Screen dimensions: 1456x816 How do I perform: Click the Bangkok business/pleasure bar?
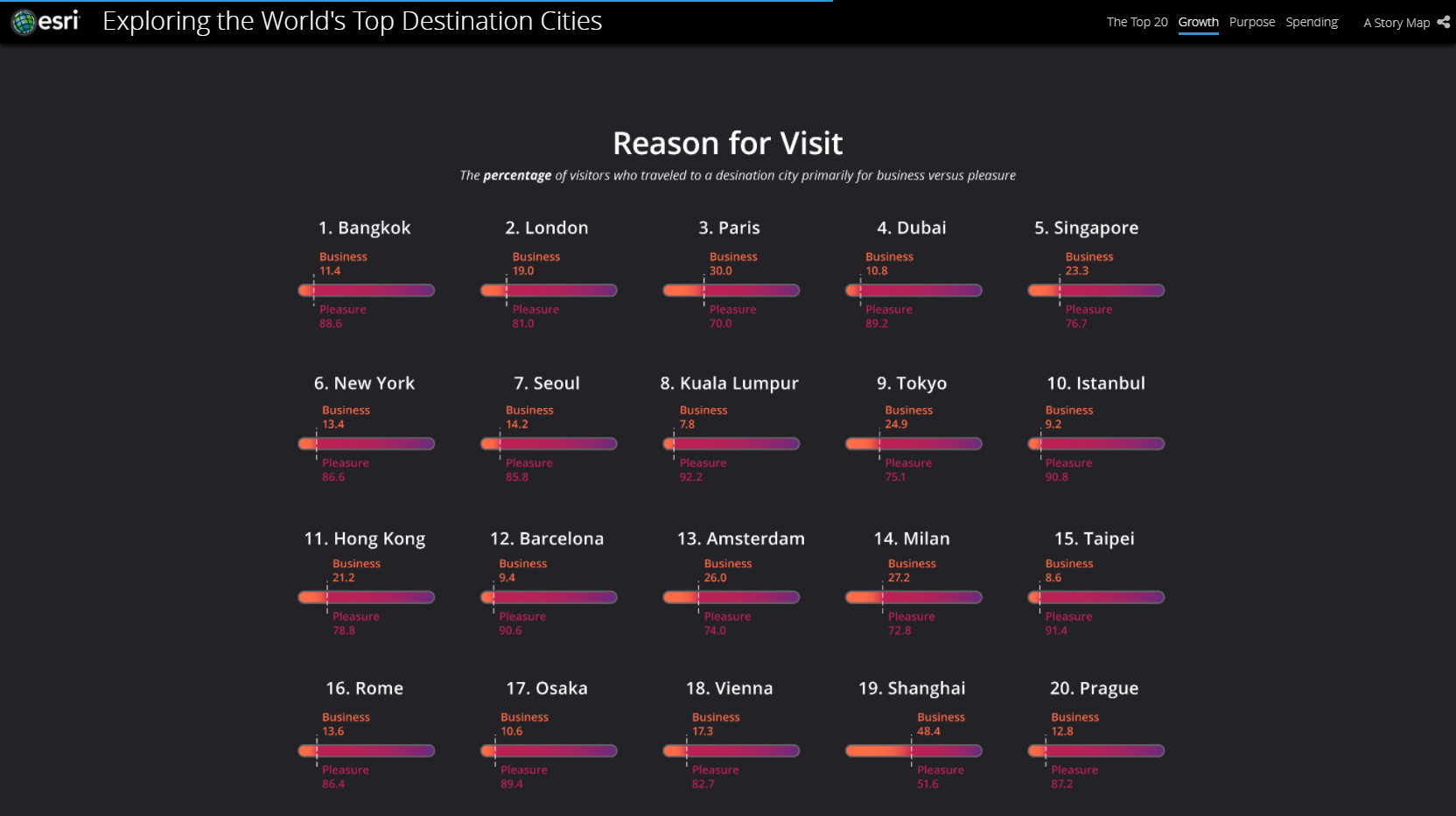coord(367,291)
